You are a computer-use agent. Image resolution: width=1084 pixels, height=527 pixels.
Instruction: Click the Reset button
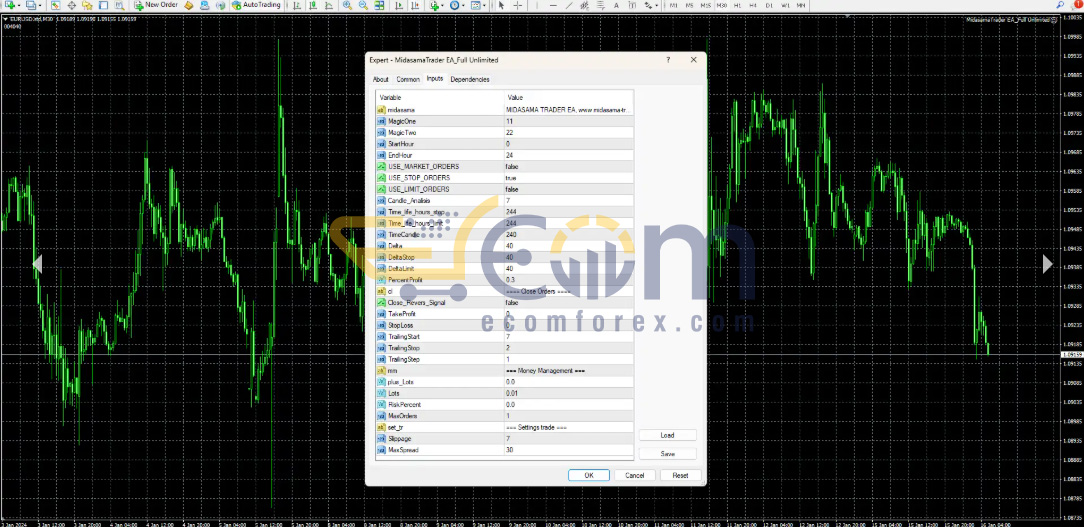coord(680,475)
